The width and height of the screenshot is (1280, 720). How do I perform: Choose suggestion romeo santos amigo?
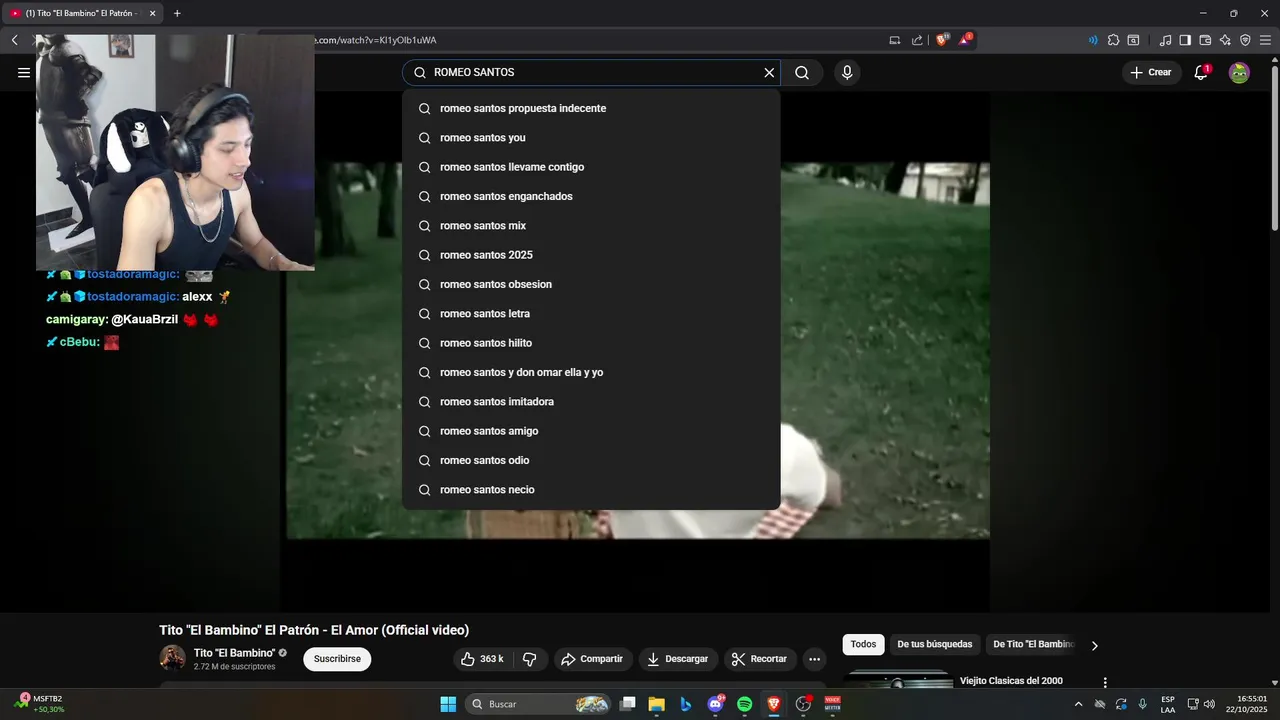click(591, 431)
